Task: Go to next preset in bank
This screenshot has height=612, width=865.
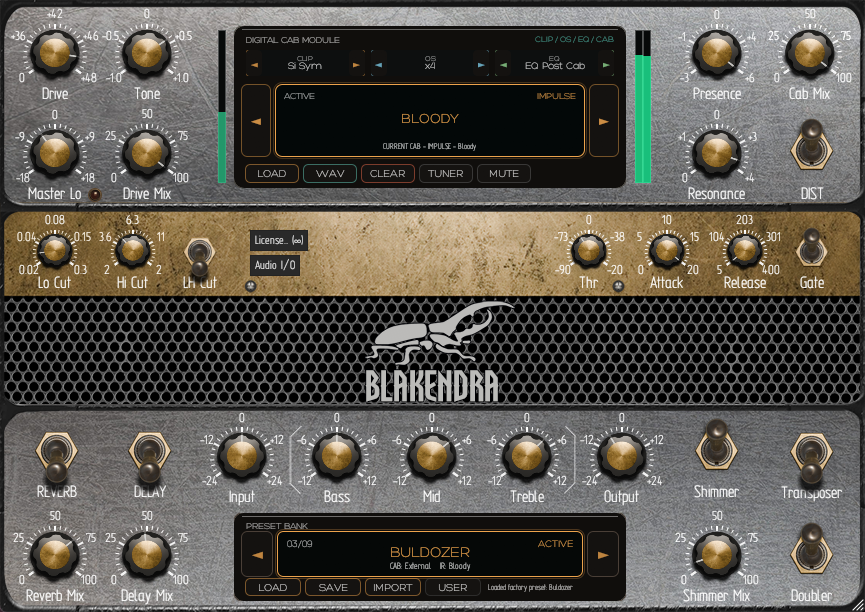Action: pyautogui.click(x=603, y=555)
